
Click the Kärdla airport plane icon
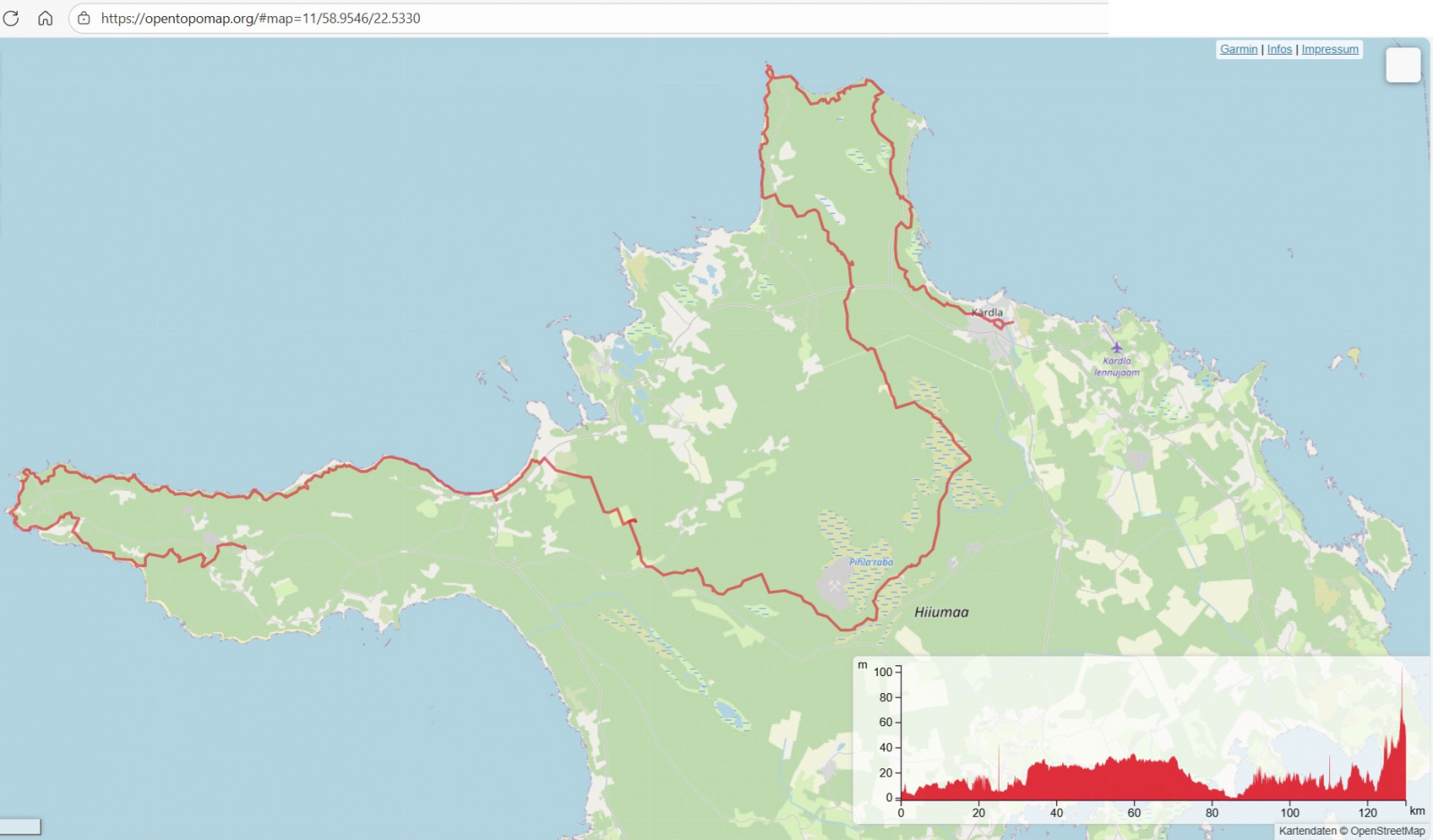coord(1116,347)
